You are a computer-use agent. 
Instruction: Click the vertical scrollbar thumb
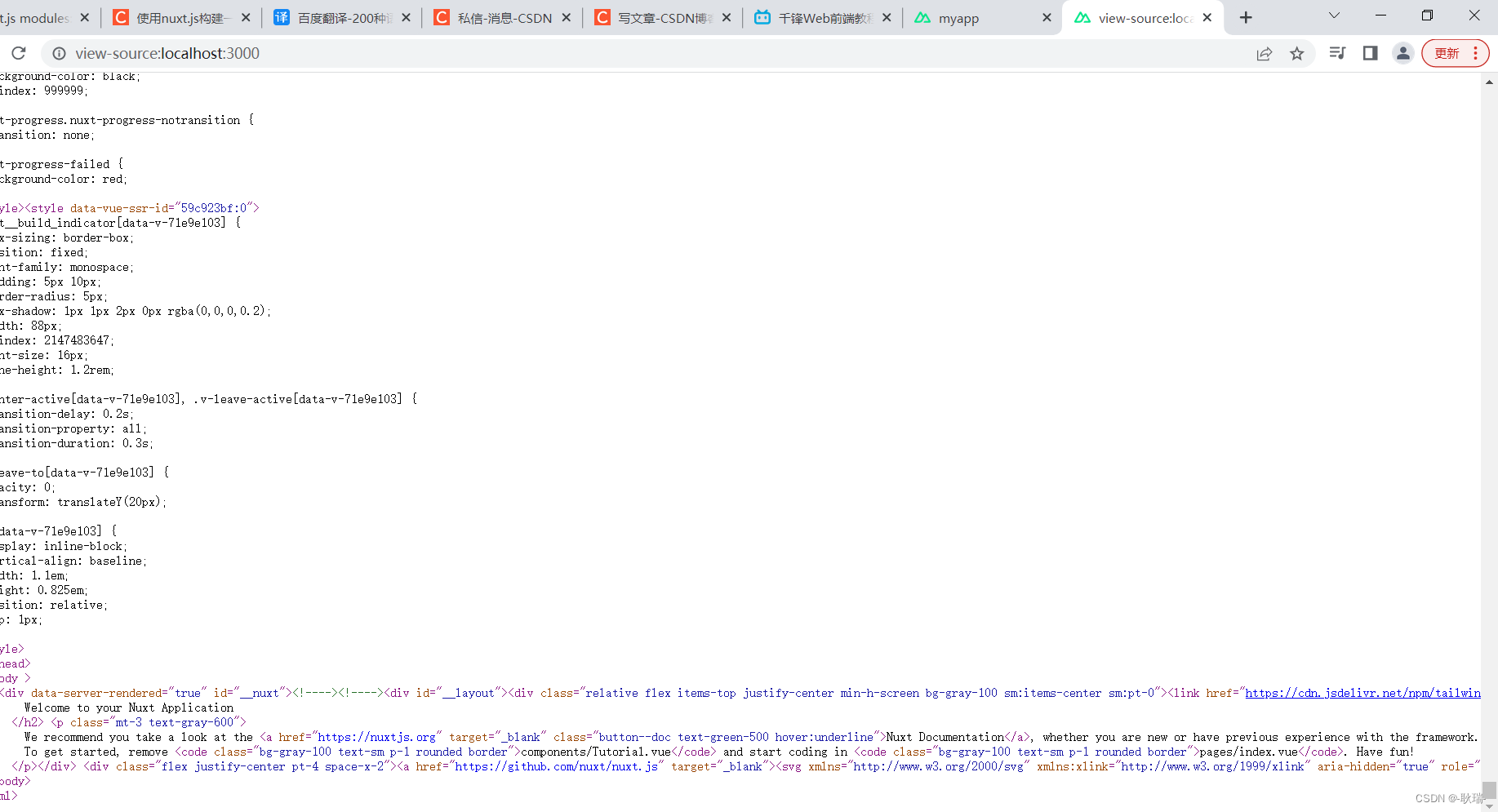[1490, 790]
